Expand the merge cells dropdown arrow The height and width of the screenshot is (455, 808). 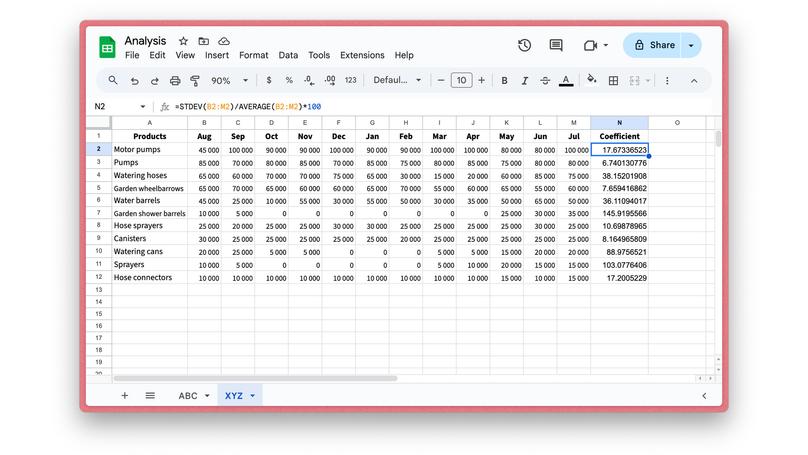pyautogui.click(x=648, y=81)
